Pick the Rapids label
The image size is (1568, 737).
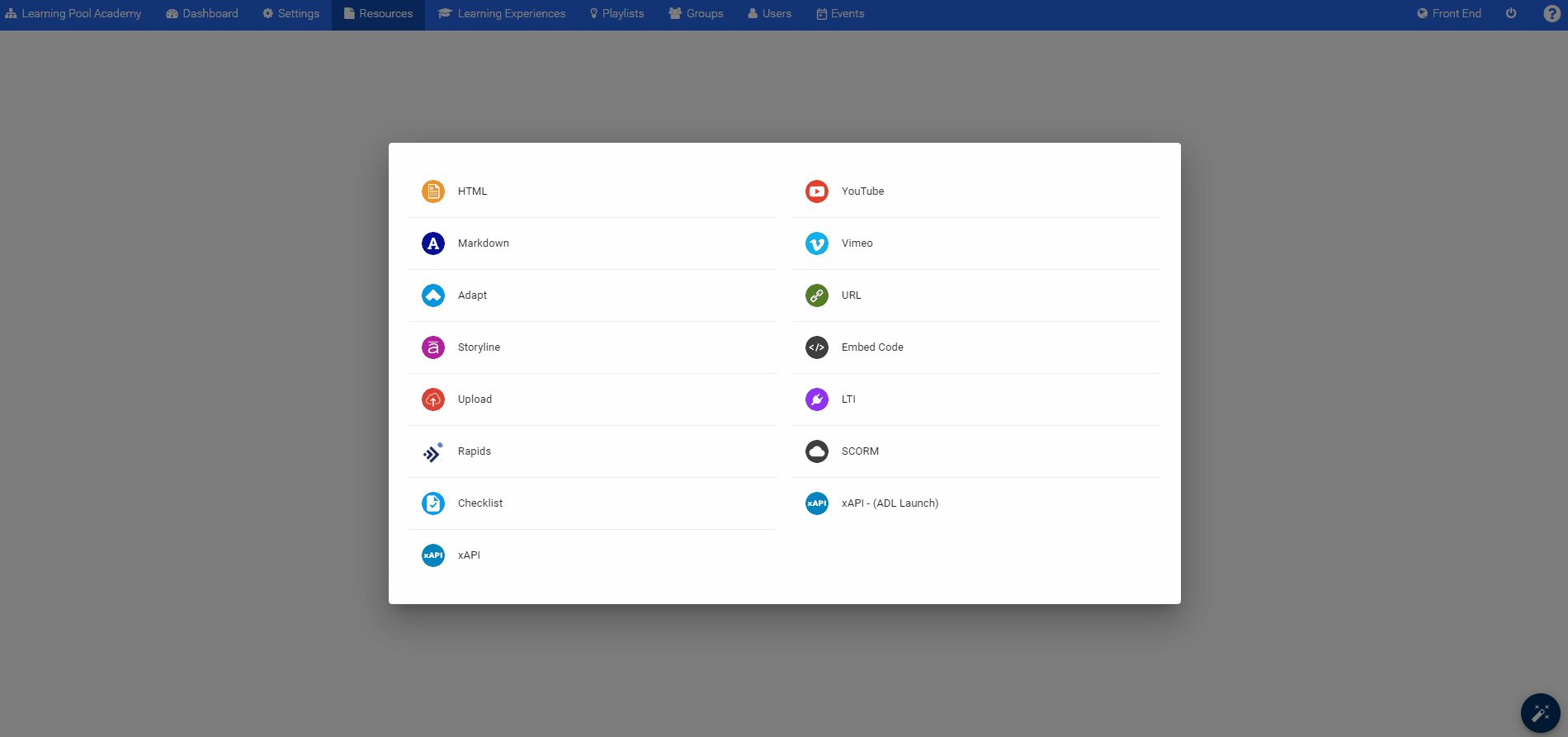475,451
